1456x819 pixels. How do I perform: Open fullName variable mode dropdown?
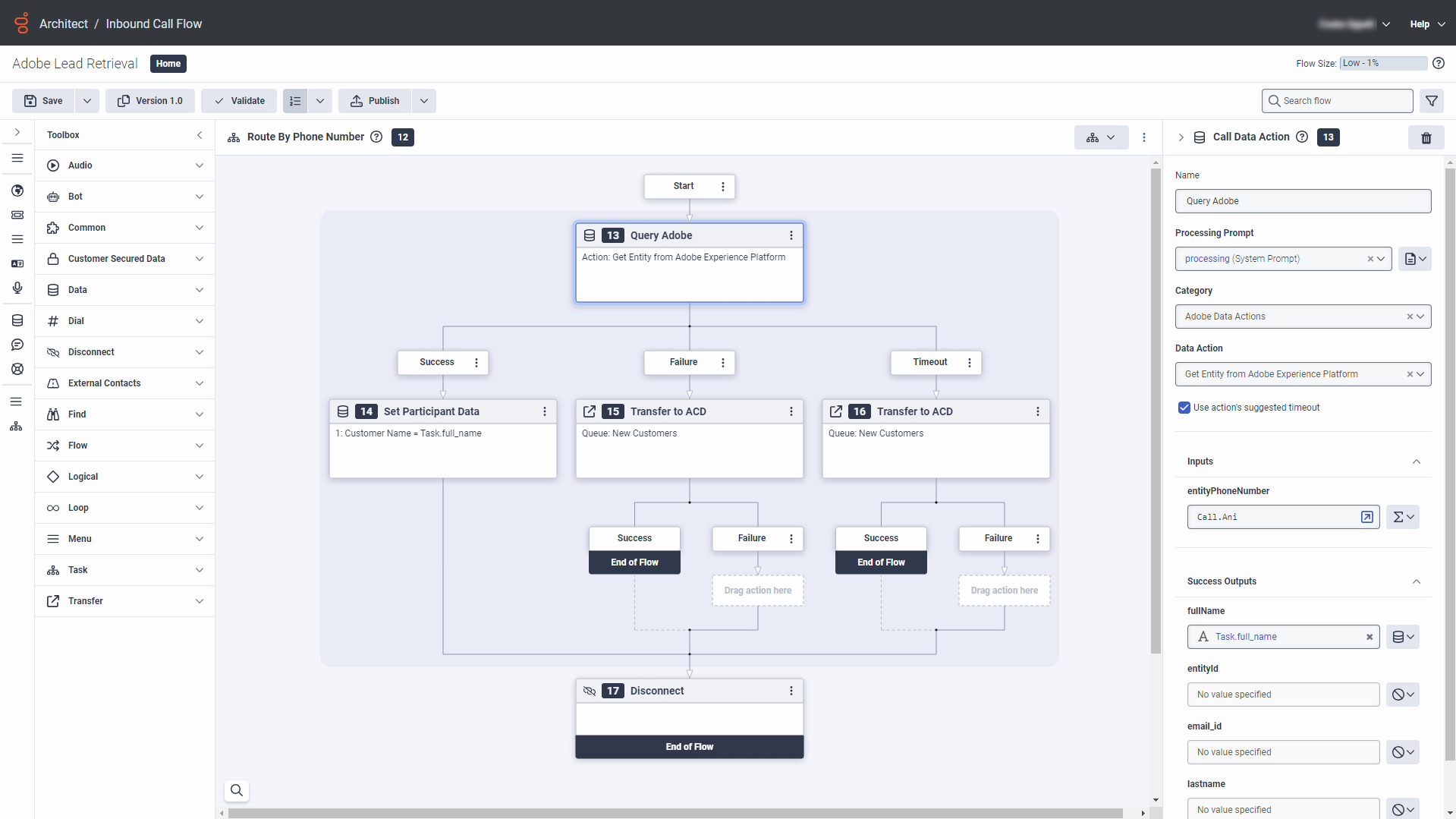pos(1403,637)
